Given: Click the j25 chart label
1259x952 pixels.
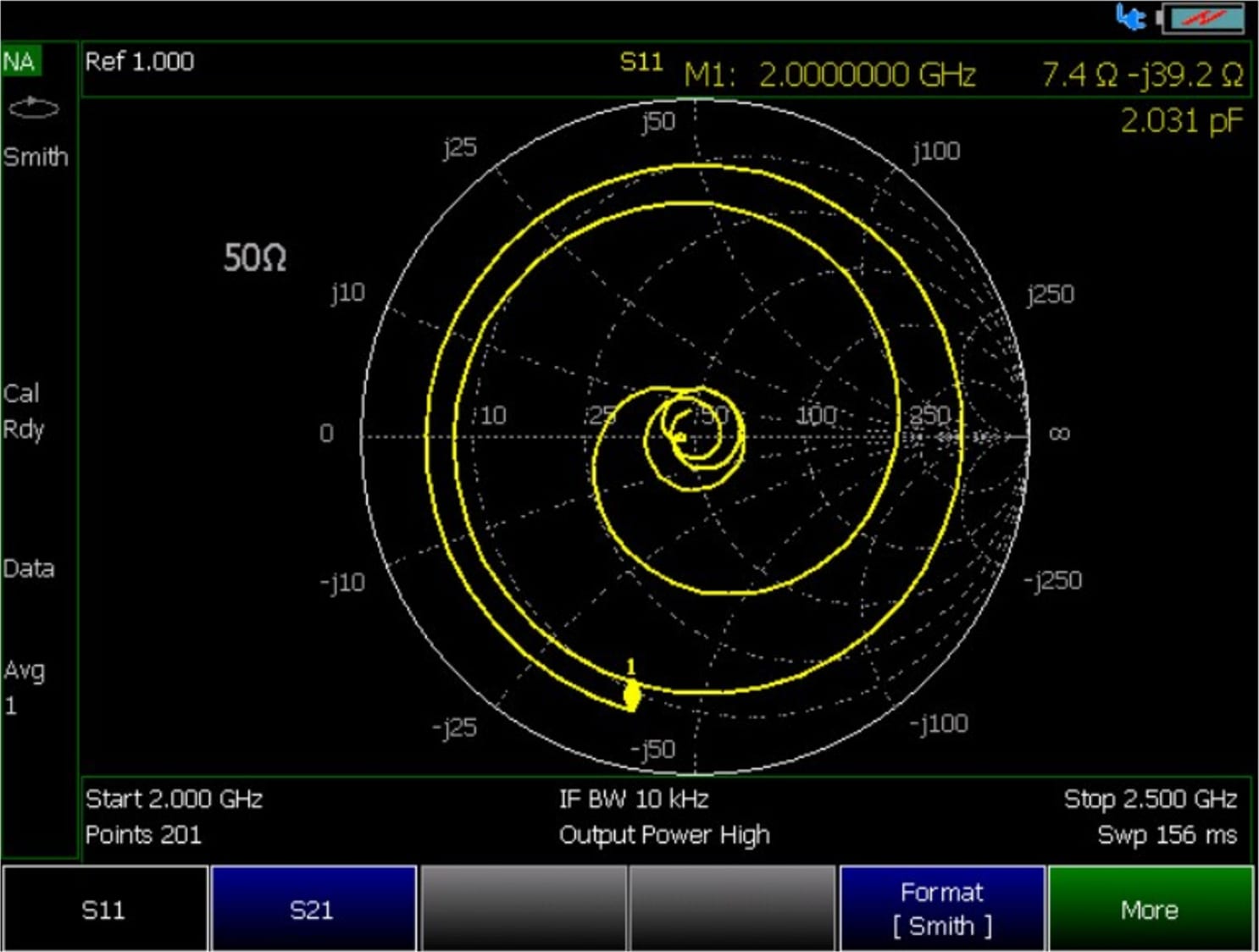Looking at the screenshot, I should click(x=460, y=148).
